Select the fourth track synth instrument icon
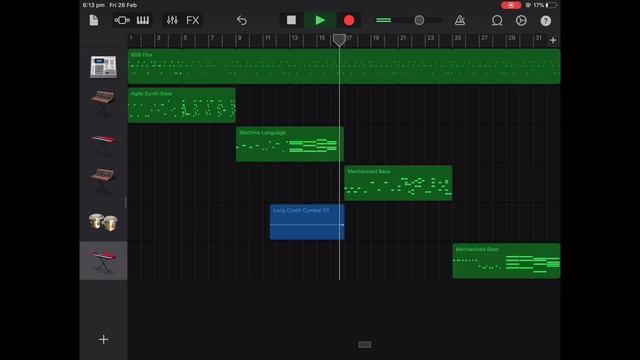 pyautogui.click(x=103, y=180)
